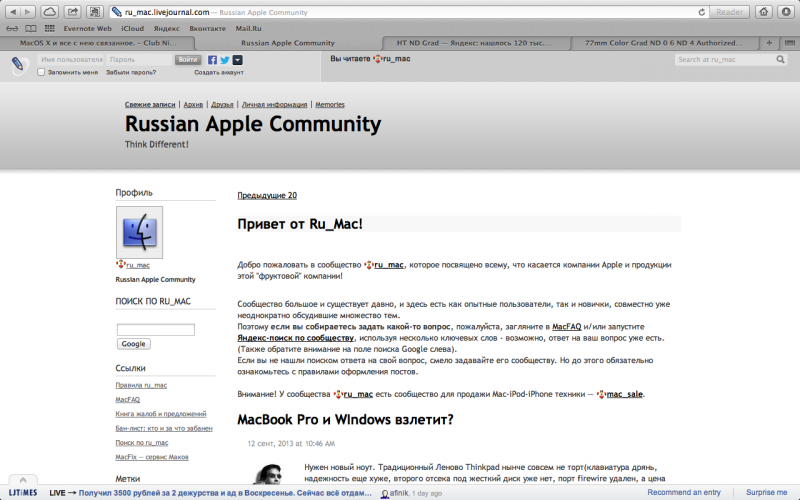800x500 pixels.
Task: Open the Личная информация link
Action: tap(274, 105)
